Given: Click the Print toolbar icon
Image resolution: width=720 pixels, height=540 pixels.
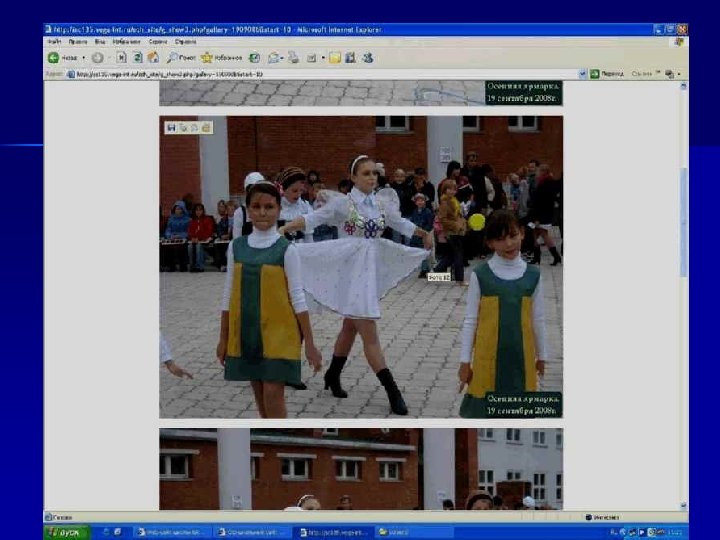Looking at the screenshot, I should 293,58.
